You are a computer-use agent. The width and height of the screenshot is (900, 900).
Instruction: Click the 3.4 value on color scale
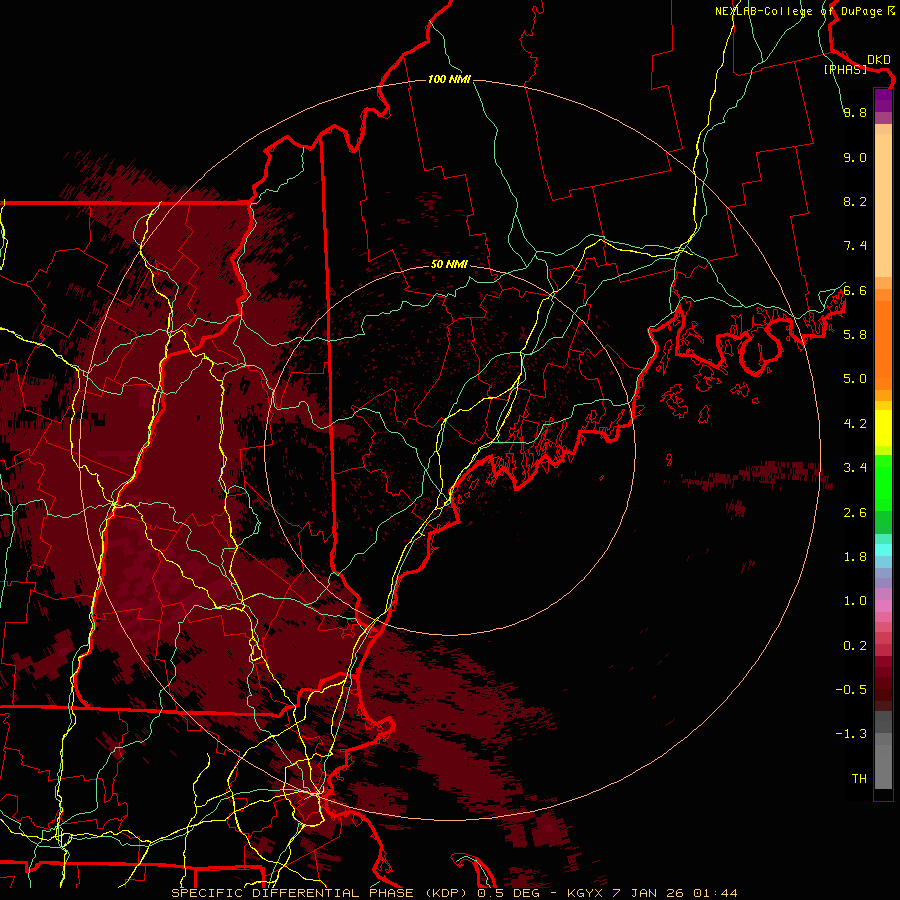[x=855, y=468]
